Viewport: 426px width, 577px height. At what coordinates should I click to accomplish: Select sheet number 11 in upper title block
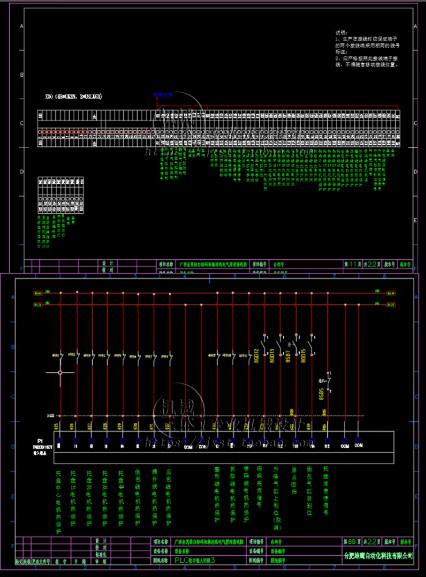pos(352,264)
